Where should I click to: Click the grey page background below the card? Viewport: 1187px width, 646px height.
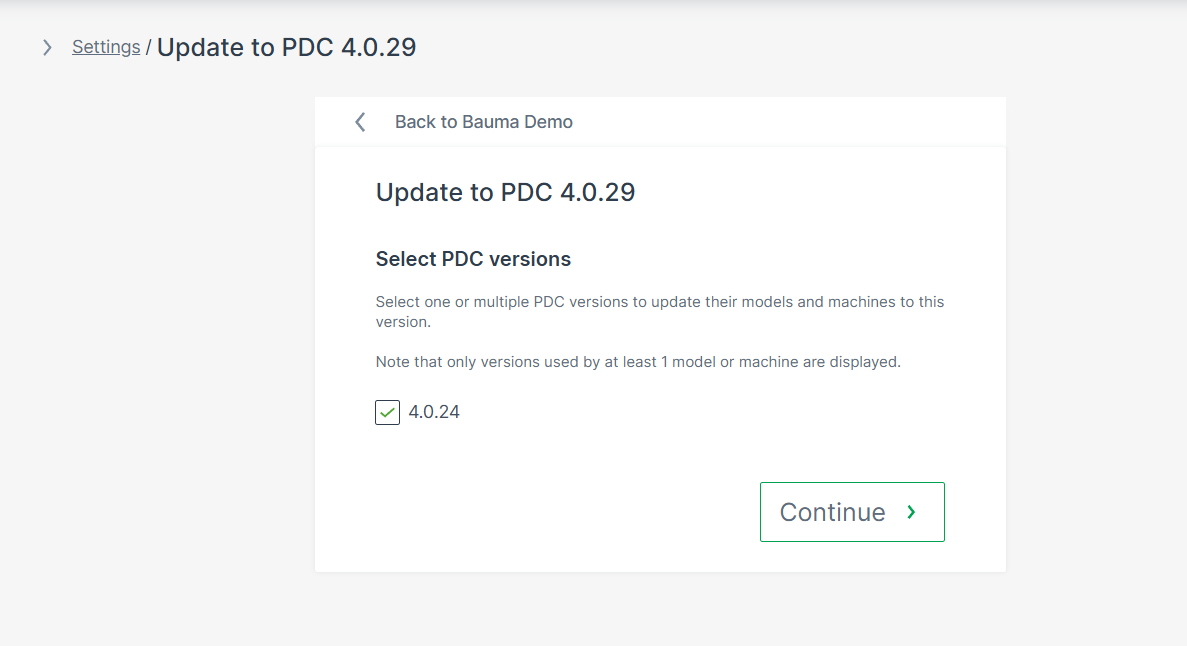click(x=660, y=610)
